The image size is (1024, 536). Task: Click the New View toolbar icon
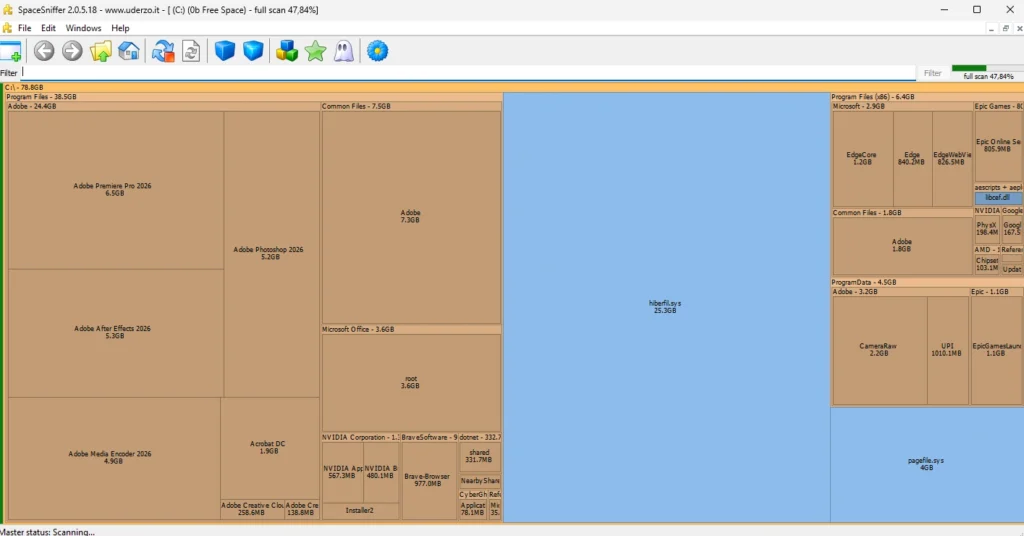click(11, 51)
